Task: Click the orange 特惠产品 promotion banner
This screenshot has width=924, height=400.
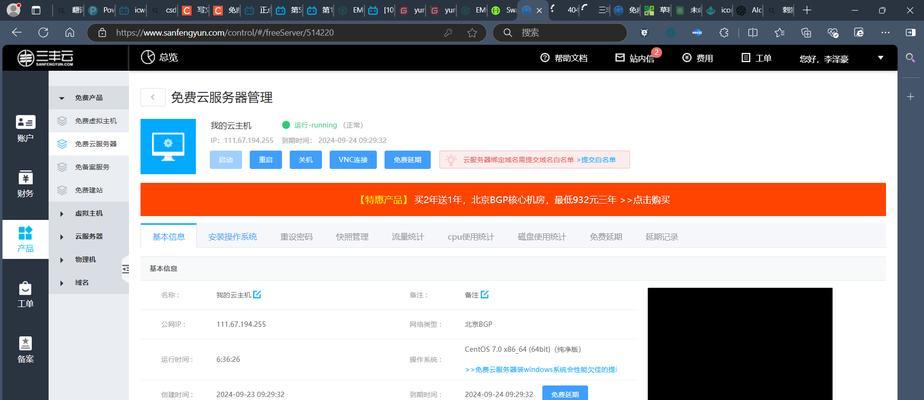Action: click(513, 199)
